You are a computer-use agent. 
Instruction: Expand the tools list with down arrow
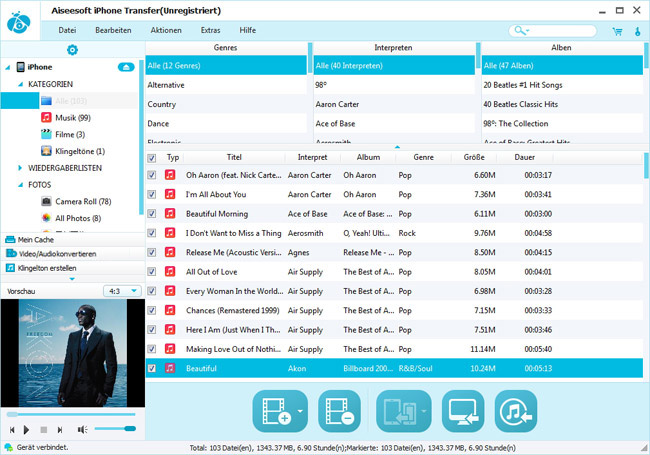[x=72, y=279]
